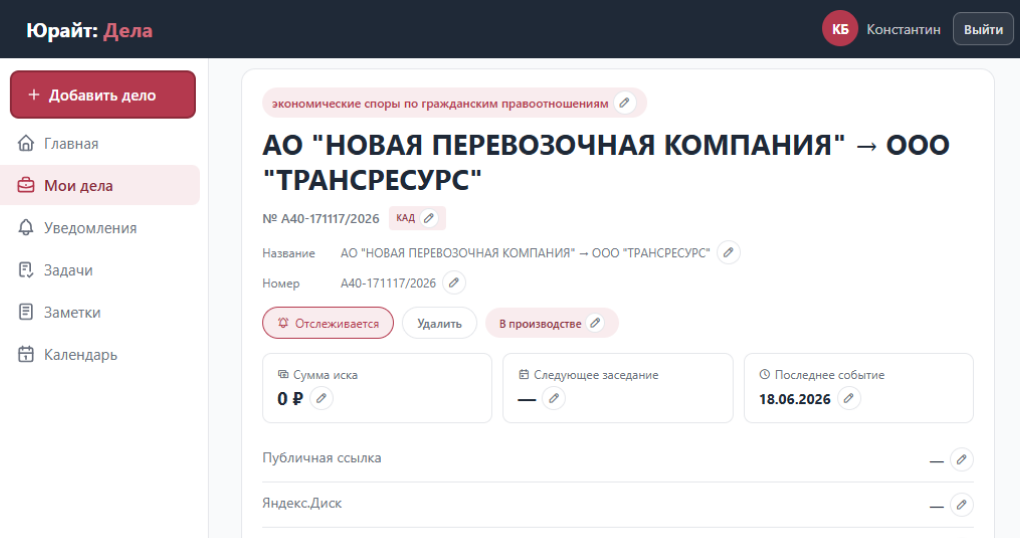Open the Заметки page

pos(100,312)
